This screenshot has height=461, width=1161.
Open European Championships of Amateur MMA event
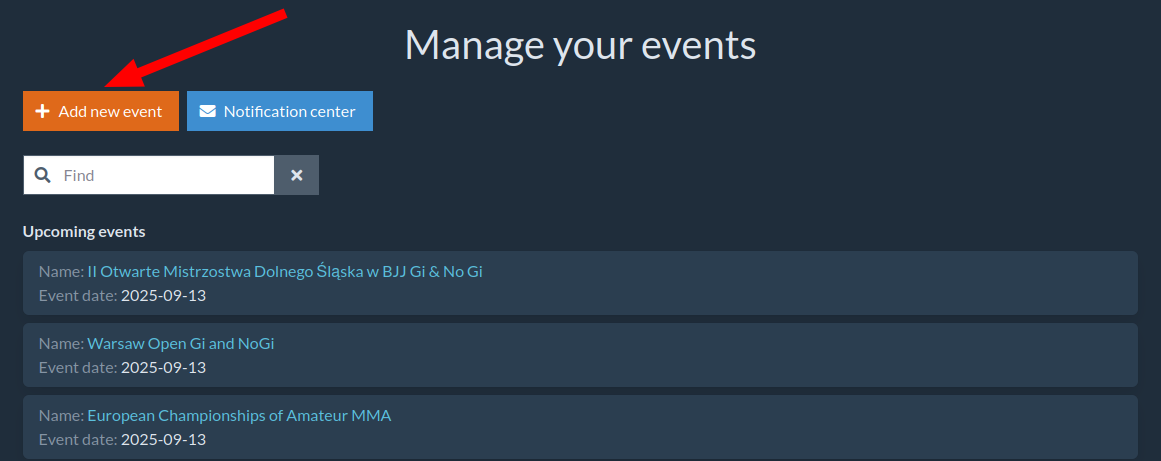(239, 415)
